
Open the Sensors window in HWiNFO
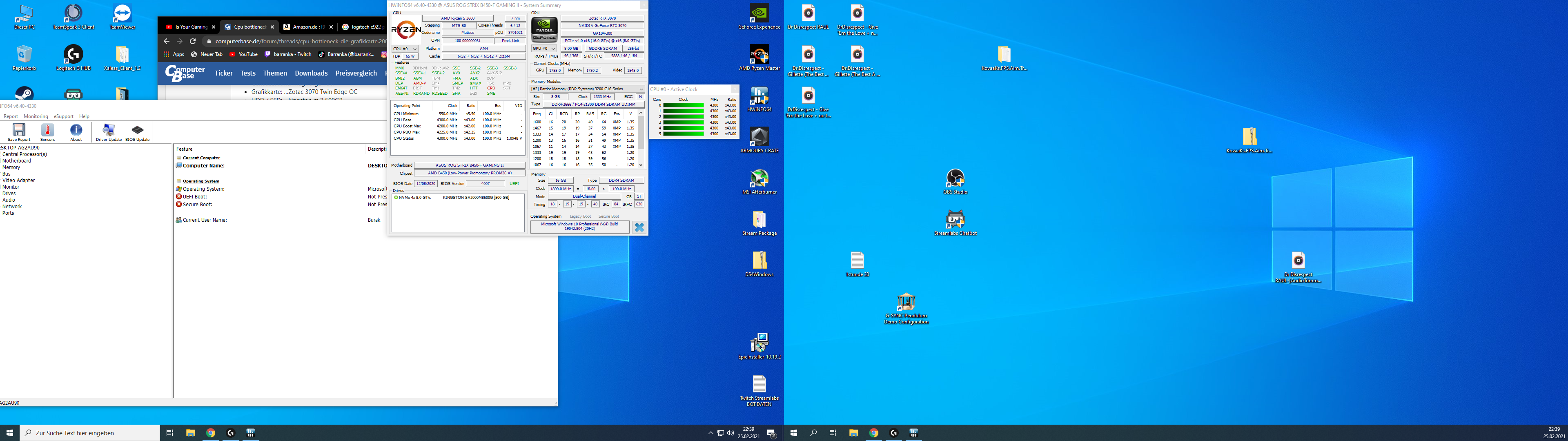pyautogui.click(x=47, y=131)
